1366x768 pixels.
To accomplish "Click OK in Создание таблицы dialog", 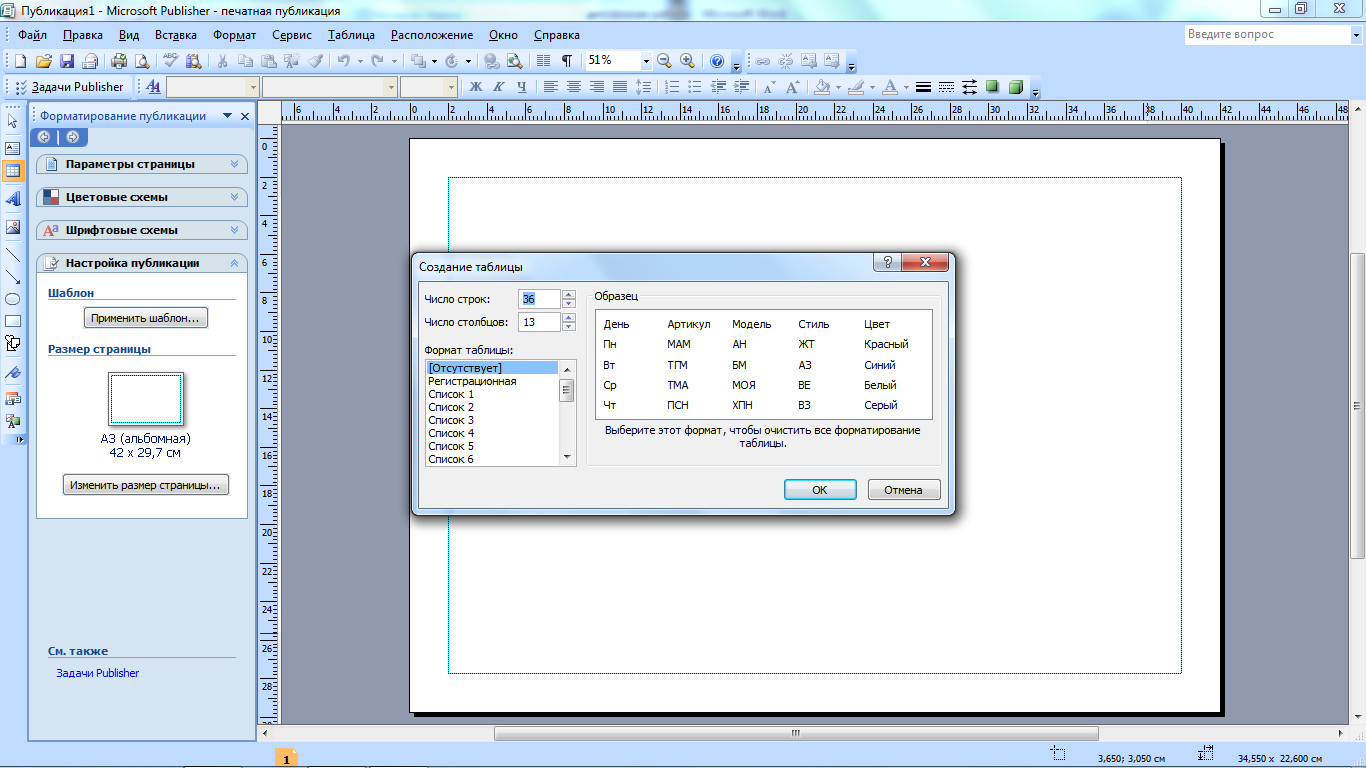I will tap(819, 490).
